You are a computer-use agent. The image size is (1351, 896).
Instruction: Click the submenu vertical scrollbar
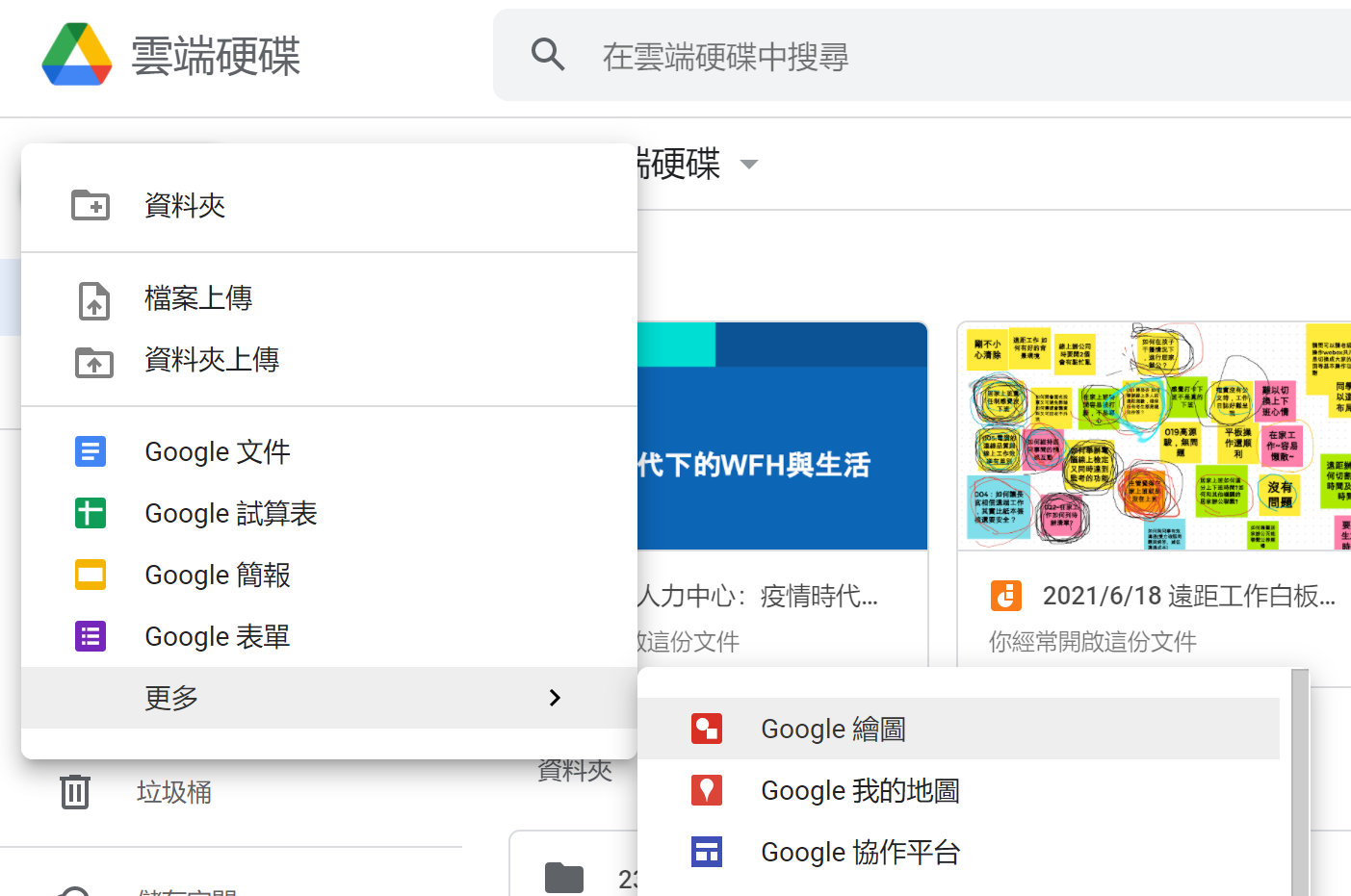tap(1300, 781)
